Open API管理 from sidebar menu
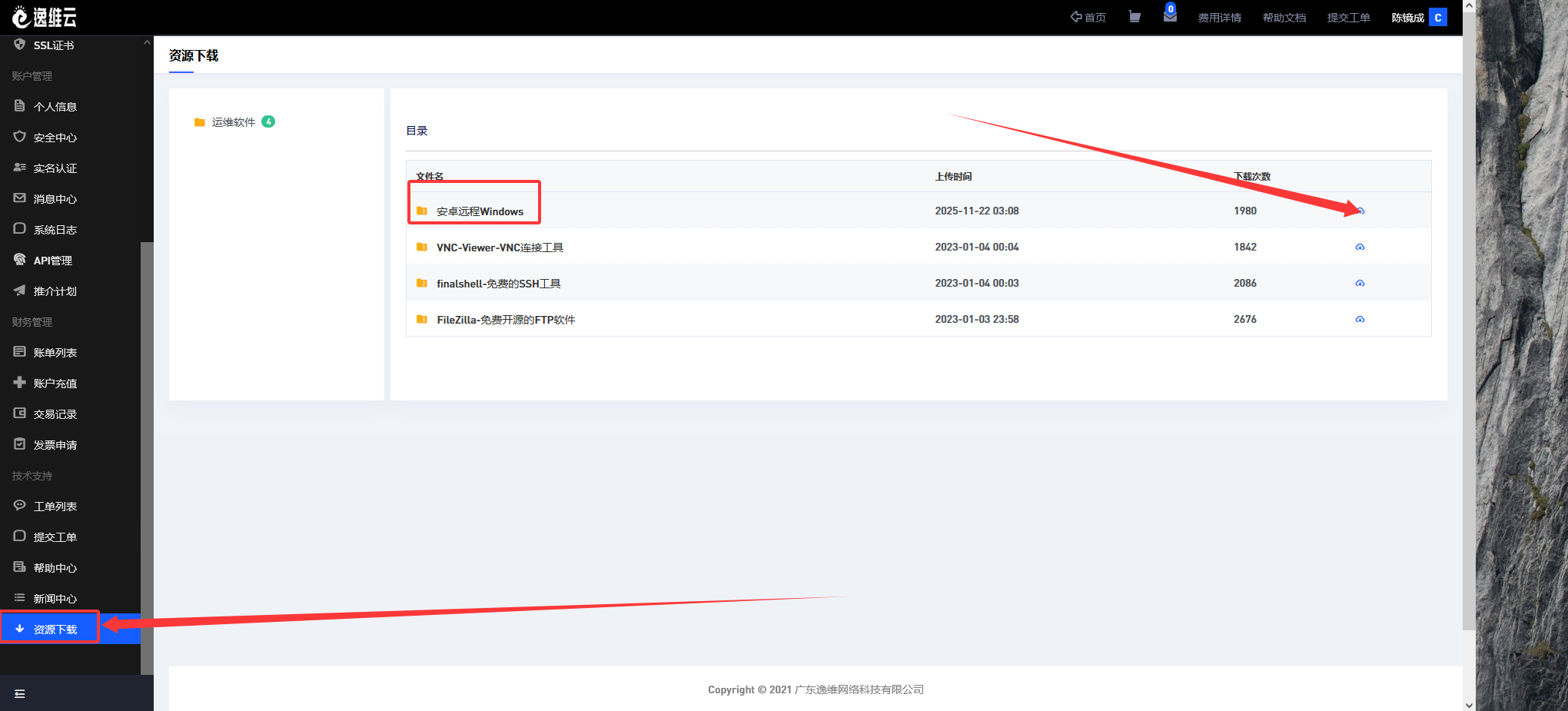This screenshot has width=1568, height=711. (x=52, y=261)
